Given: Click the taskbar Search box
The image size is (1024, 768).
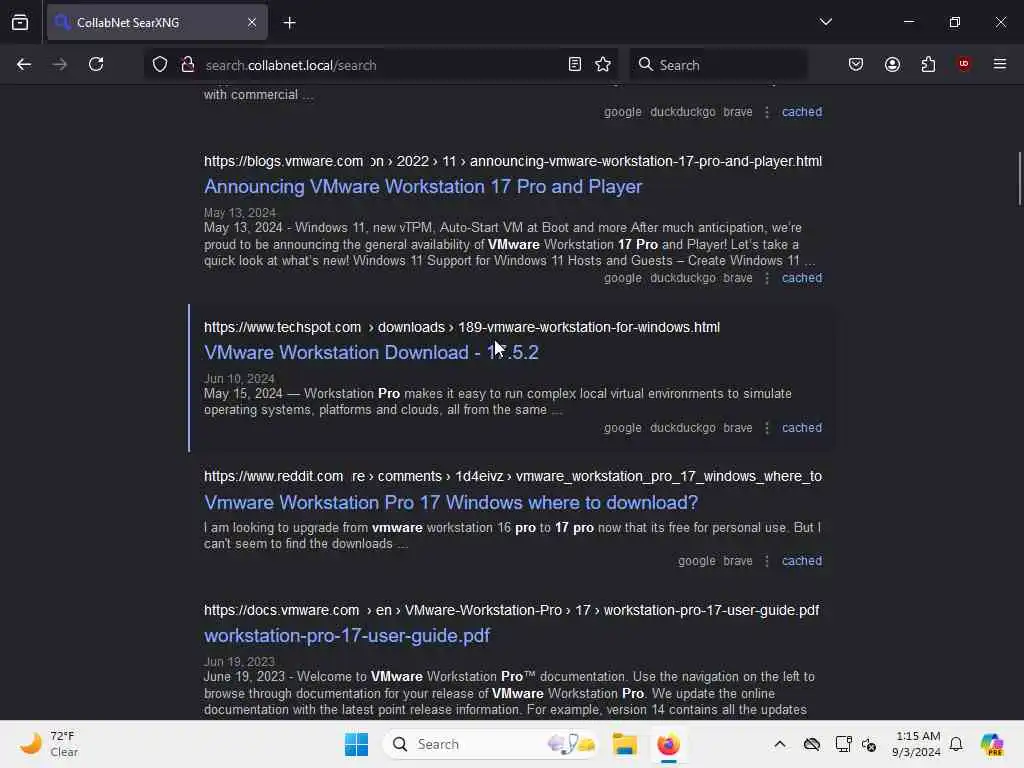Looking at the screenshot, I should pyautogui.click(x=491, y=744).
